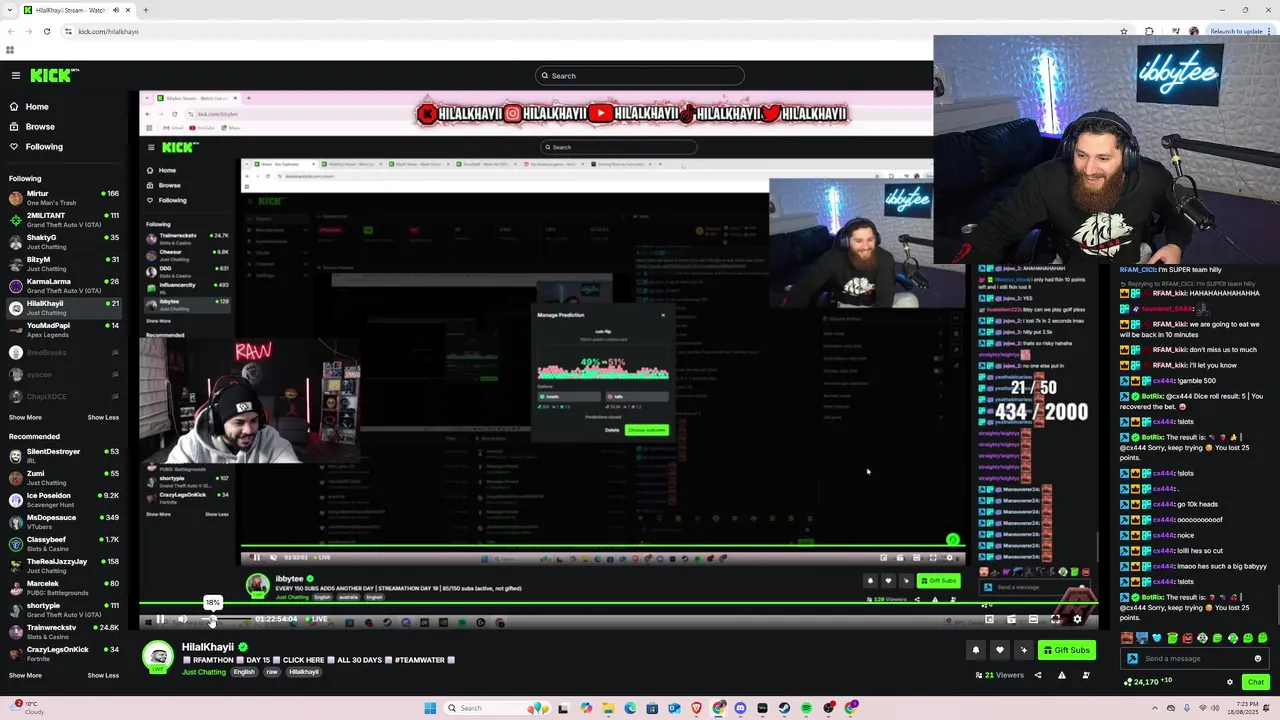Click the Send a message field

click(1195, 658)
